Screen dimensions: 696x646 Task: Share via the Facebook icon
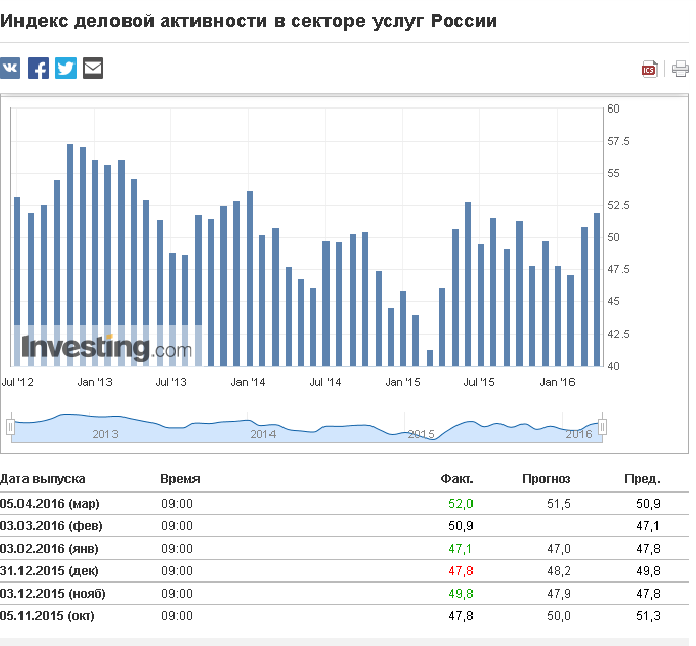tap(38, 68)
